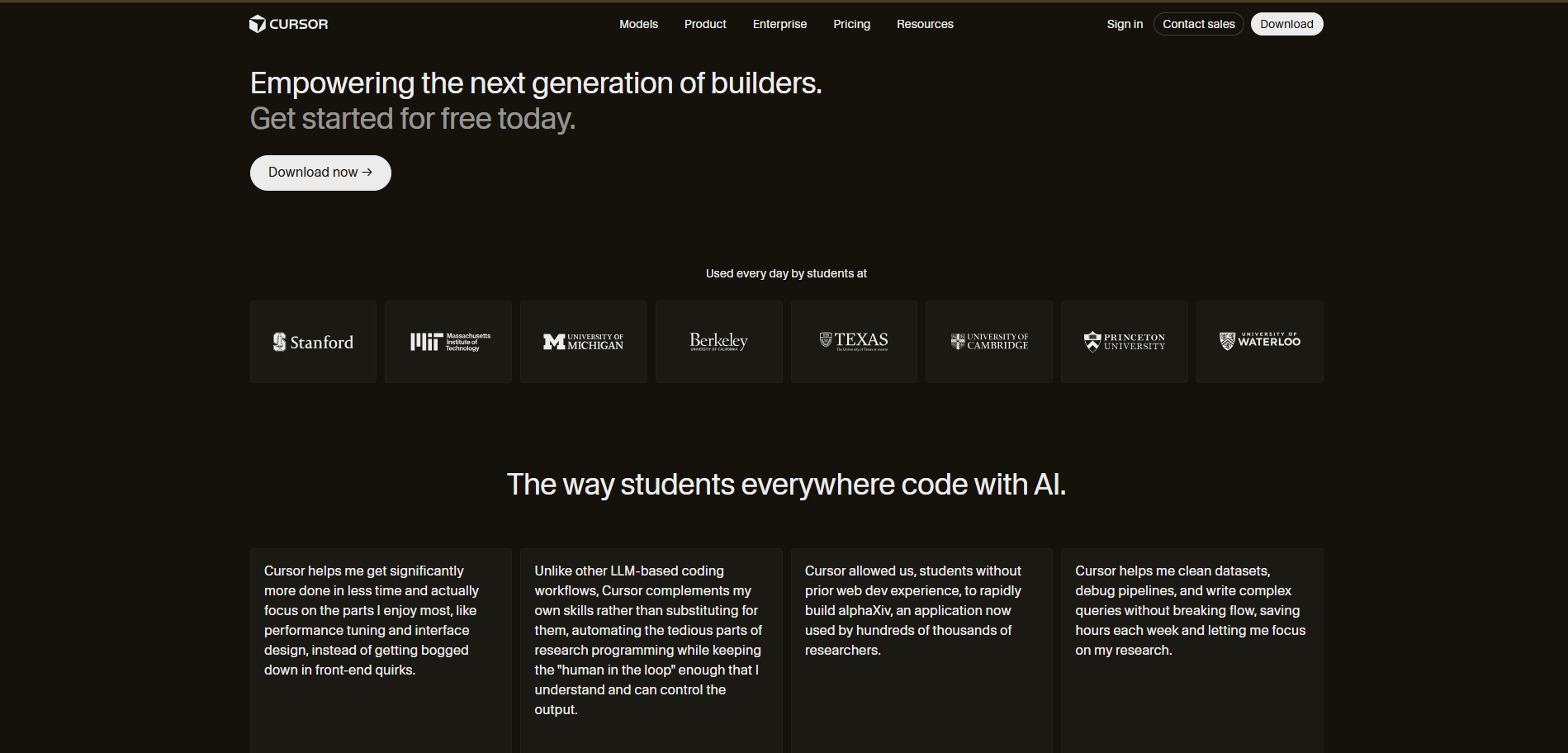Screen dimensions: 1568x753
Task: Open the Models menu
Action: [638, 24]
